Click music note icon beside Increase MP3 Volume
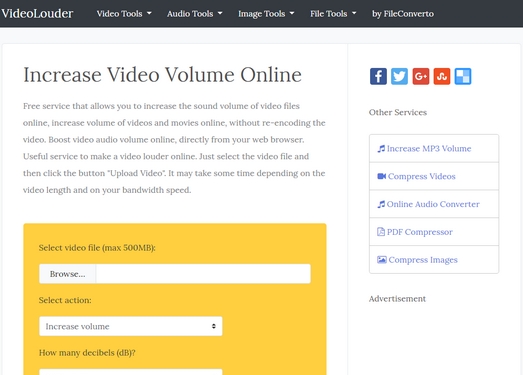Viewport: 523px width, 375px height. pos(381,148)
